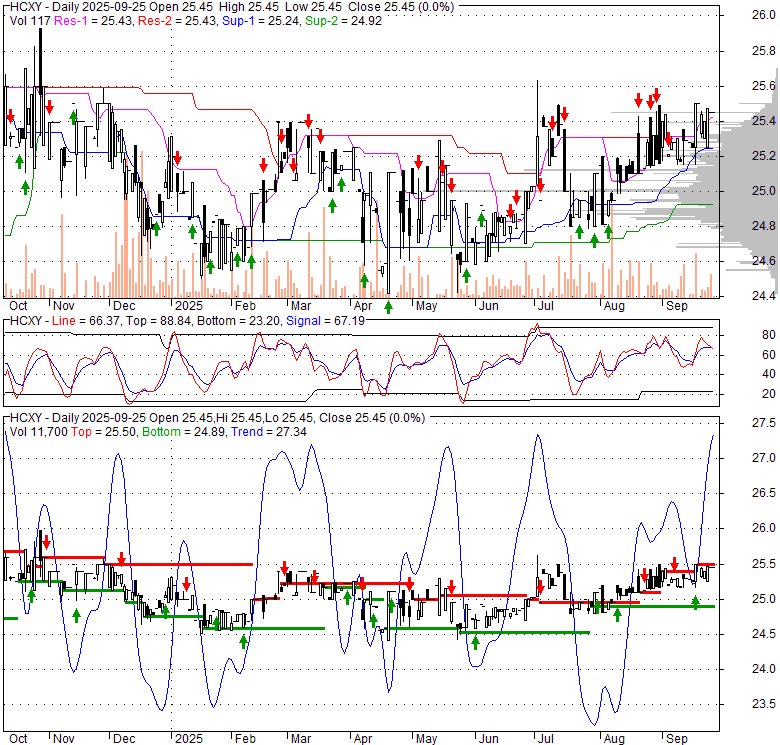This screenshot has height=745, width=780.
Task: Click the oscillator Line = 66.37 legend label
Action: pyautogui.click(x=86, y=321)
